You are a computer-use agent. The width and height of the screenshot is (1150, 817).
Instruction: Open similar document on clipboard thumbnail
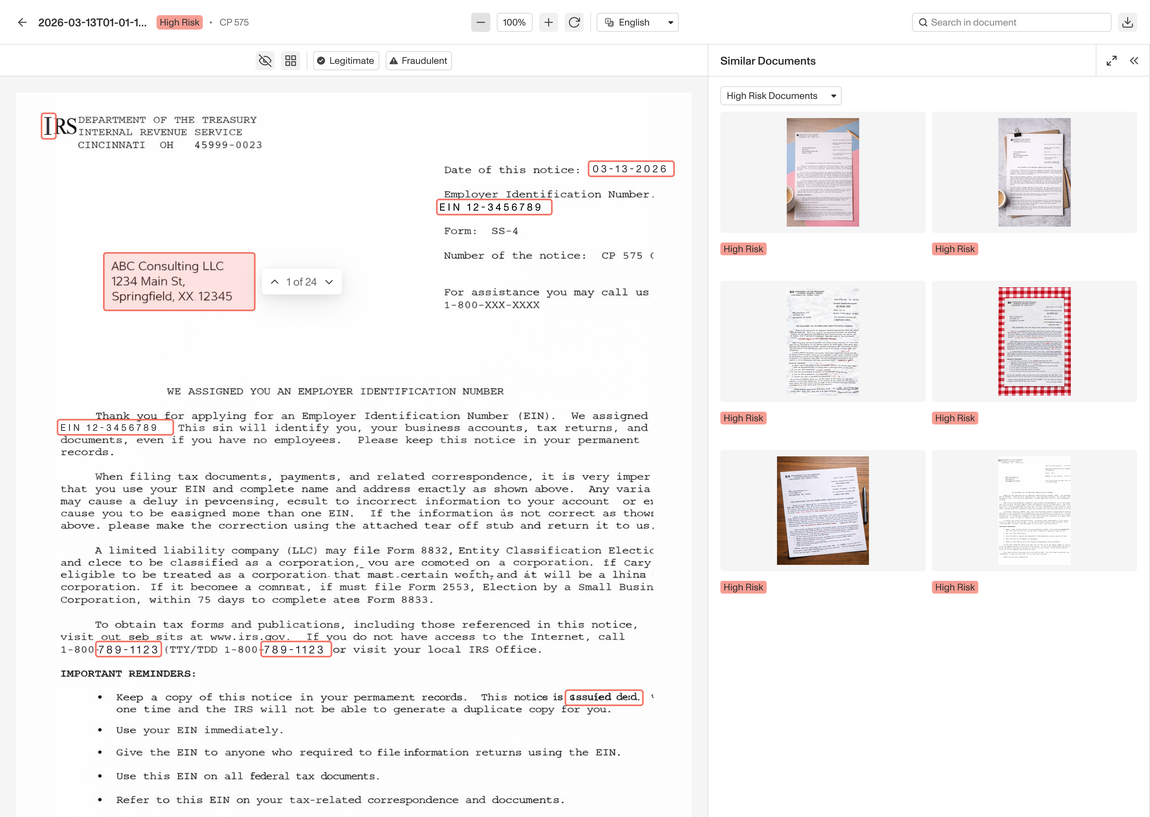tap(1034, 172)
